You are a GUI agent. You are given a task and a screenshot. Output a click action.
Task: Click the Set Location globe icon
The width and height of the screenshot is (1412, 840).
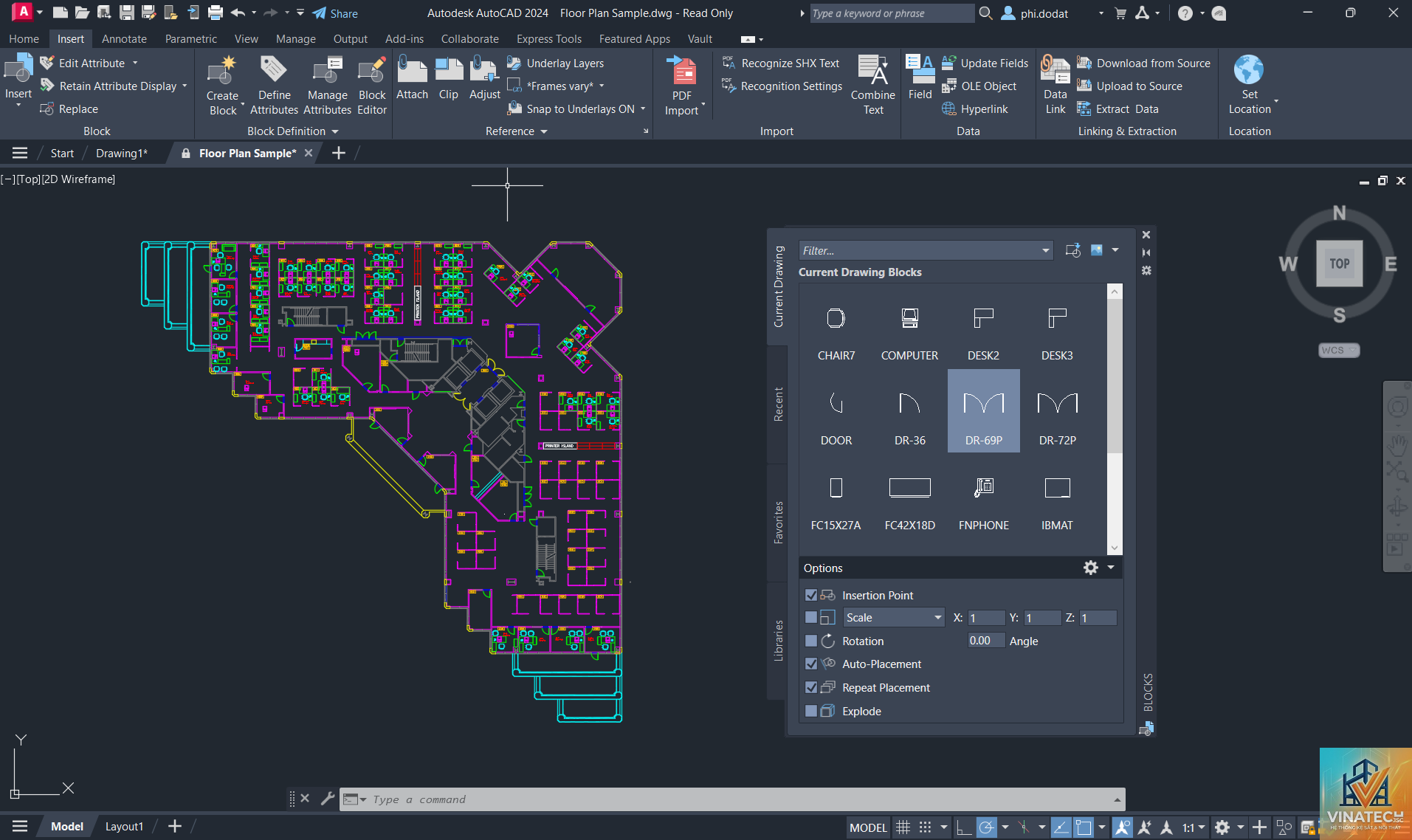coord(1249,70)
